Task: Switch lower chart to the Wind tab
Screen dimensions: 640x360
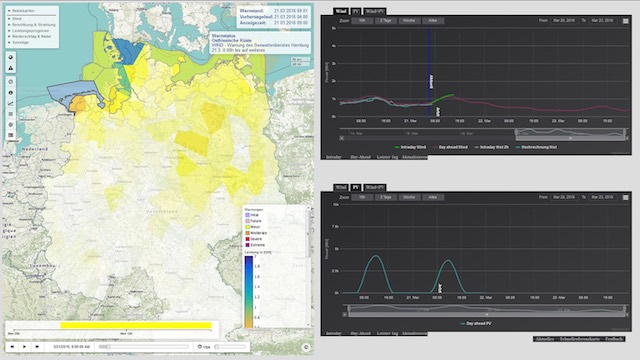Action: point(340,187)
